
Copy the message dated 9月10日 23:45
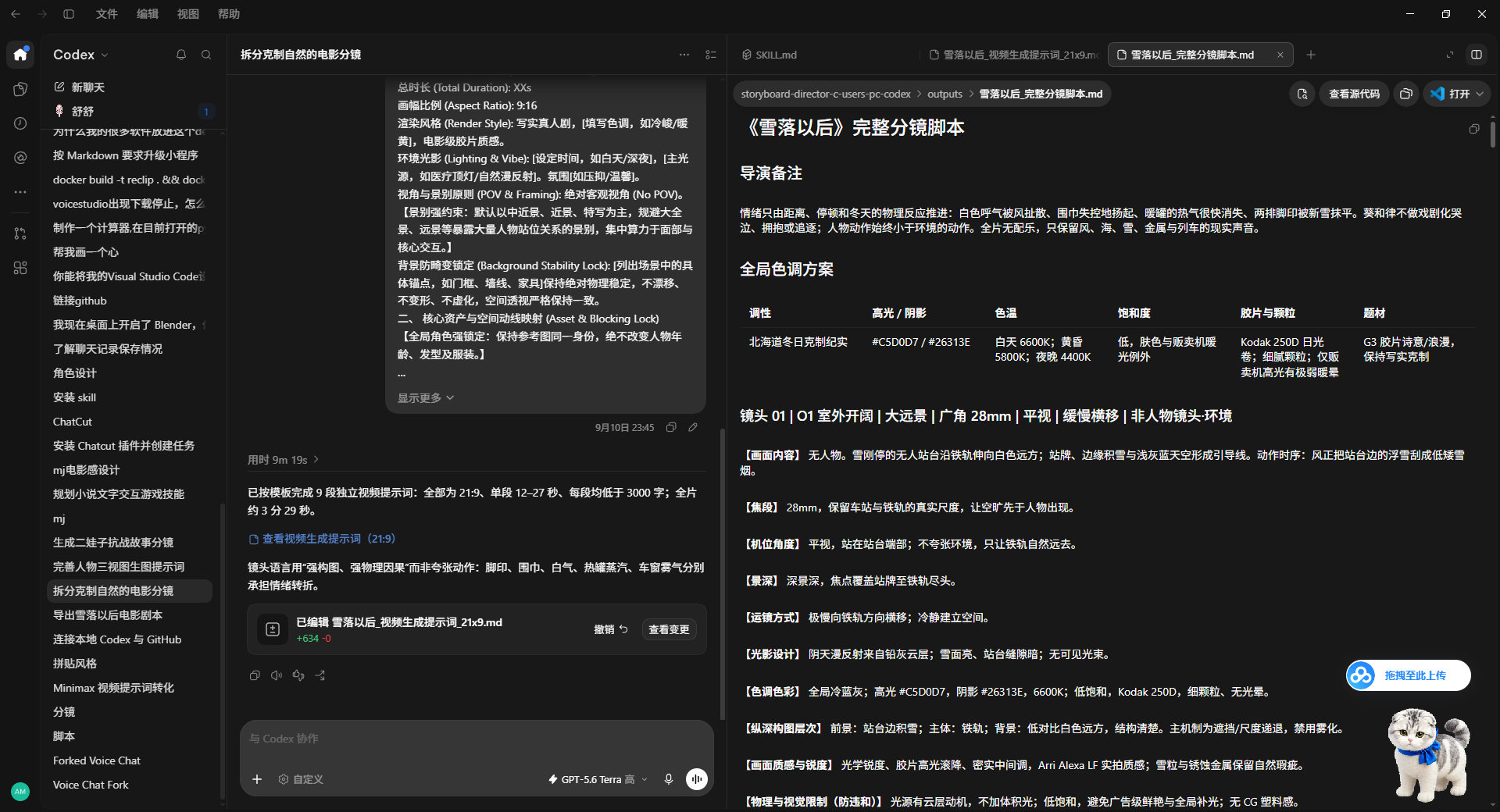click(x=671, y=427)
